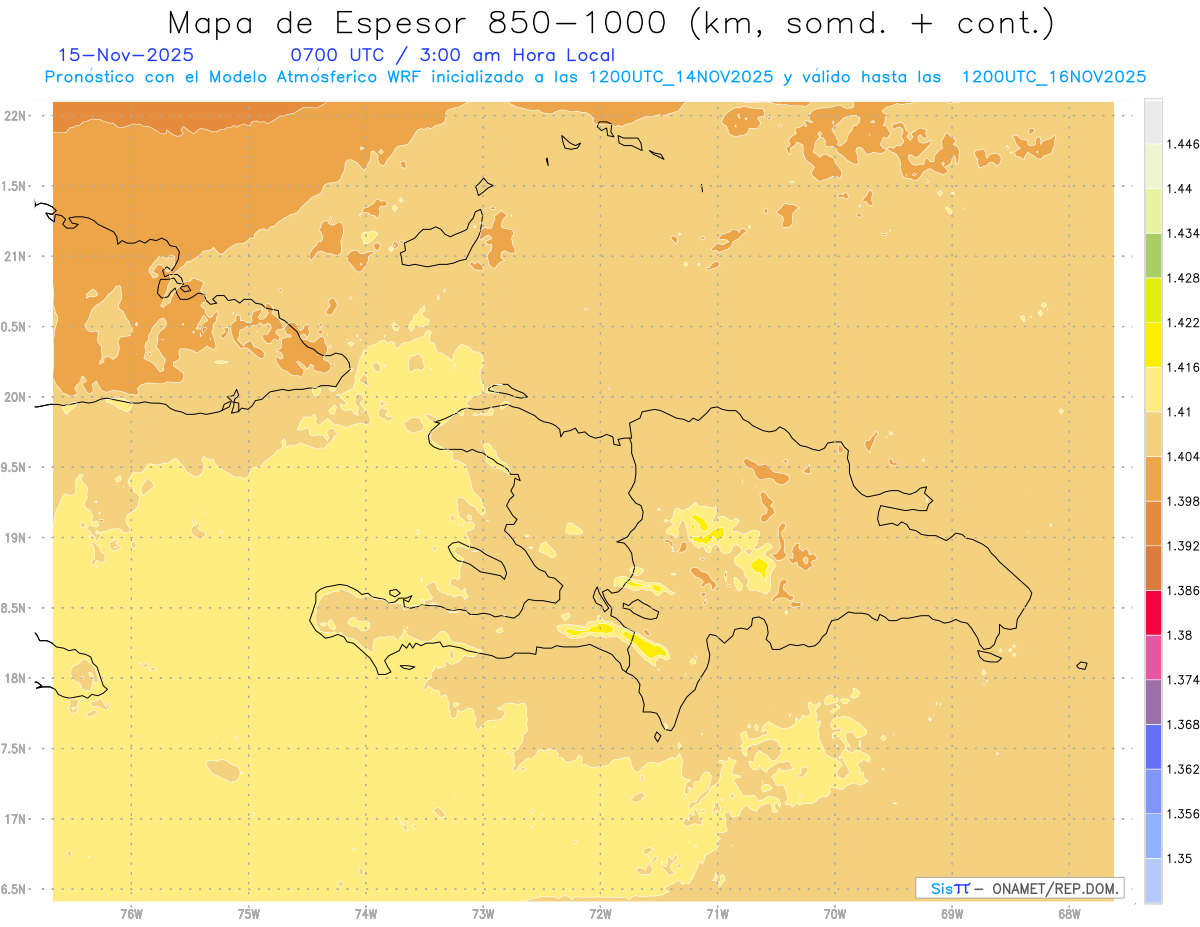Click the legend value 1.446
This screenshot has height=927, width=1200.
pos(1185,144)
